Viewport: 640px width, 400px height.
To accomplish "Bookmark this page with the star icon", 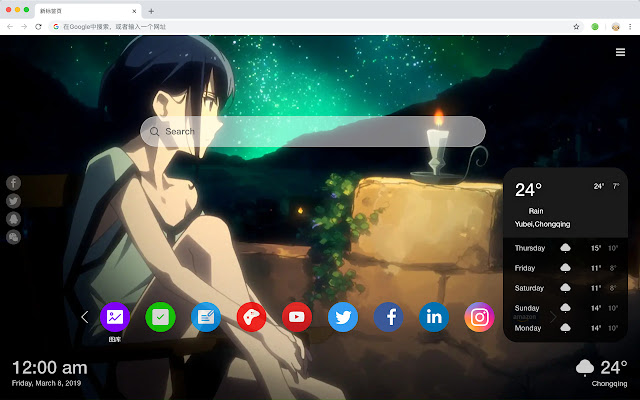I will 576,27.
